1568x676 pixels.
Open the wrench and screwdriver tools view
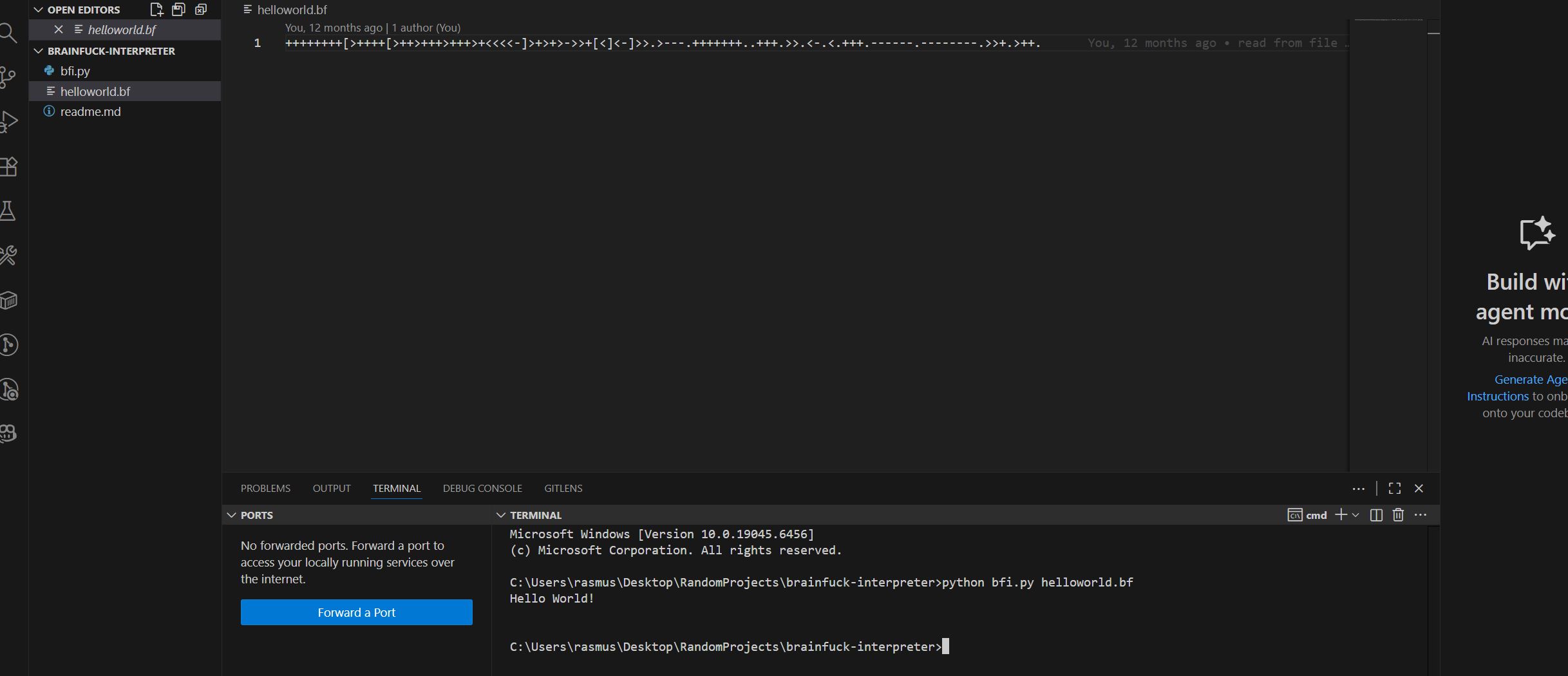point(8,256)
